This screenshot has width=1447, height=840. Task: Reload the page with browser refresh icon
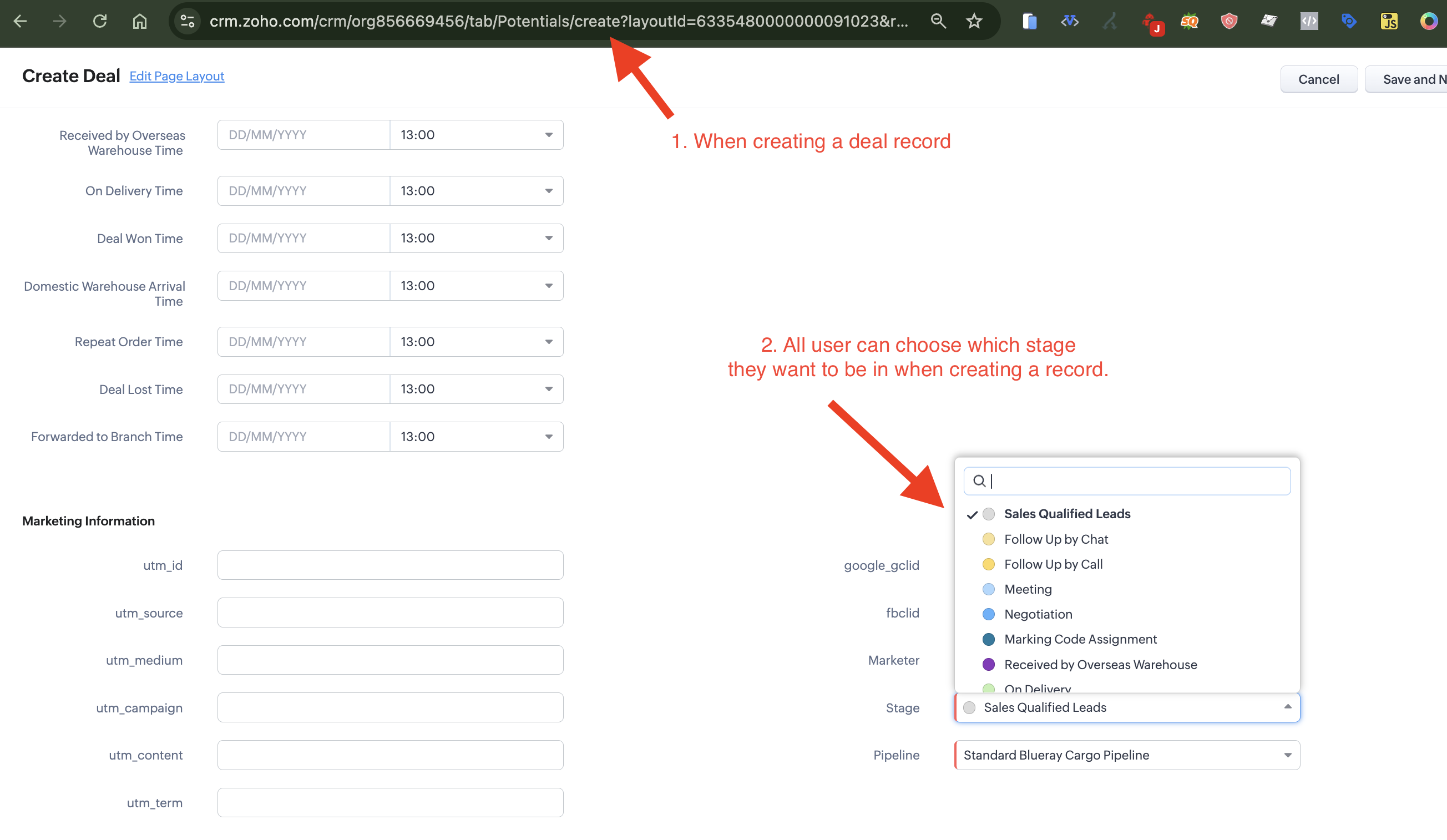[x=100, y=21]
